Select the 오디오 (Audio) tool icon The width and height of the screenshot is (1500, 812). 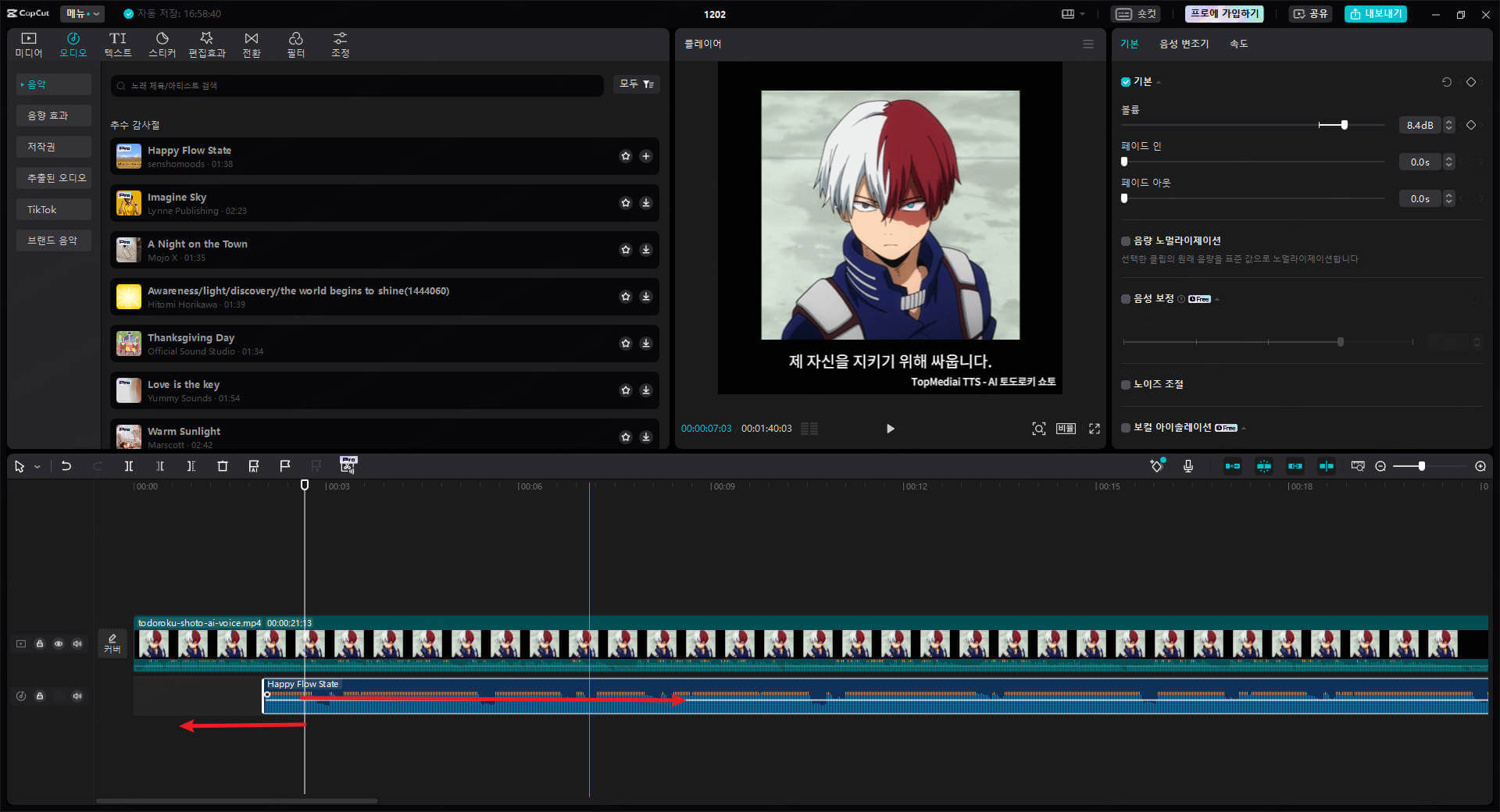pyautogui.click(x=73, y=45)
